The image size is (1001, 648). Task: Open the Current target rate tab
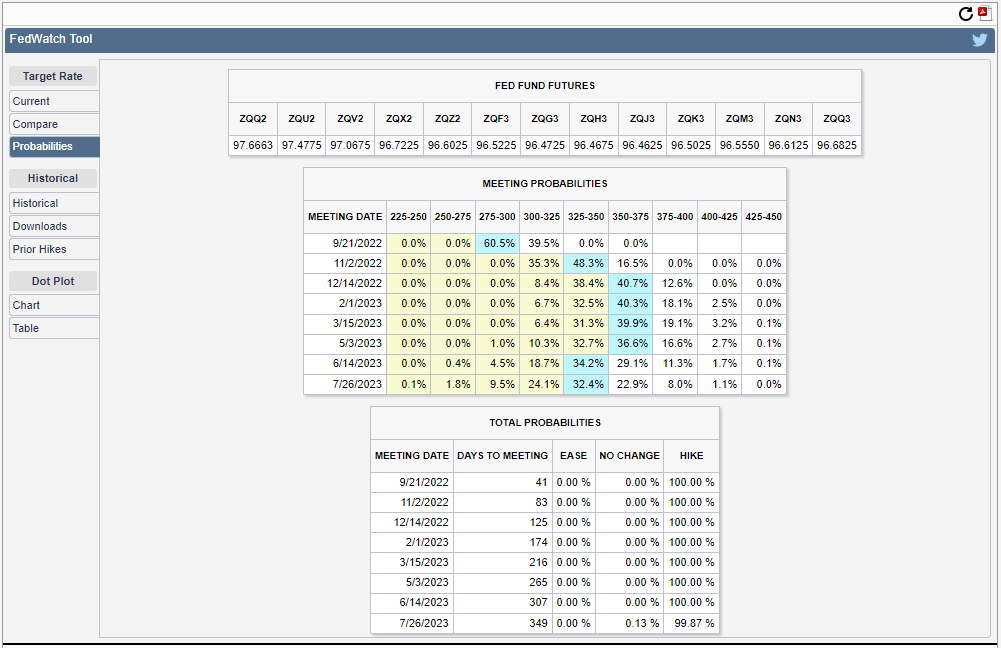pyautogui.click(x=54, y=101)
